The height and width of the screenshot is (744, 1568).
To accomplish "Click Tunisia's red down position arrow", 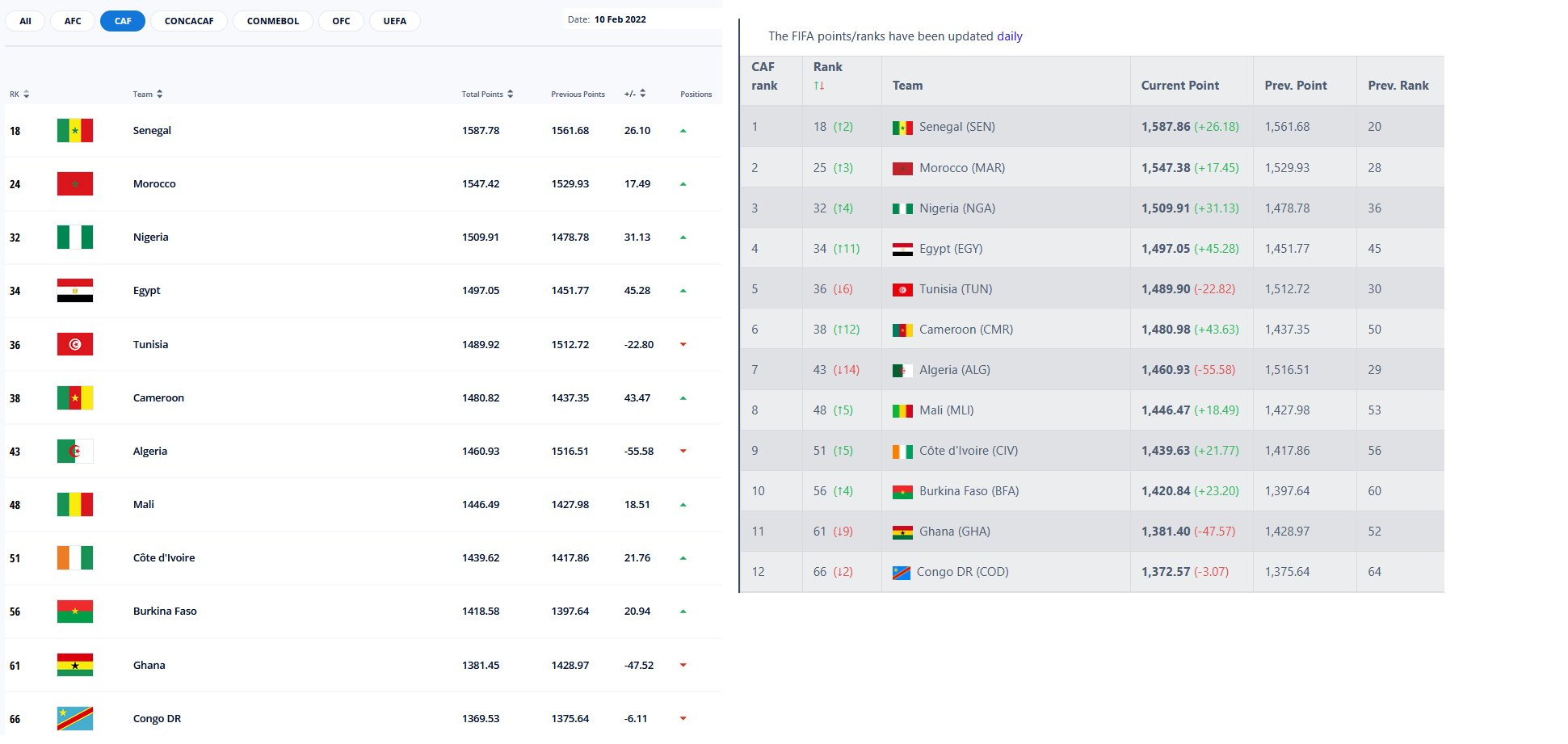I will 683,344.
